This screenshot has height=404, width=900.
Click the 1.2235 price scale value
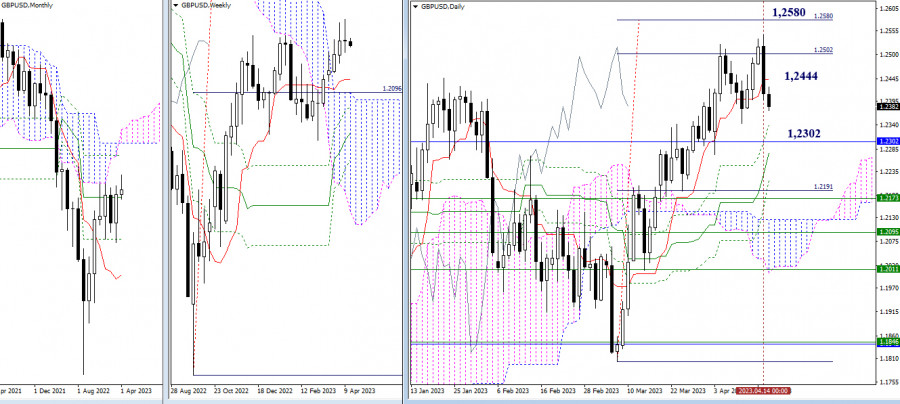pyautogui.click(x=889, y=172)
